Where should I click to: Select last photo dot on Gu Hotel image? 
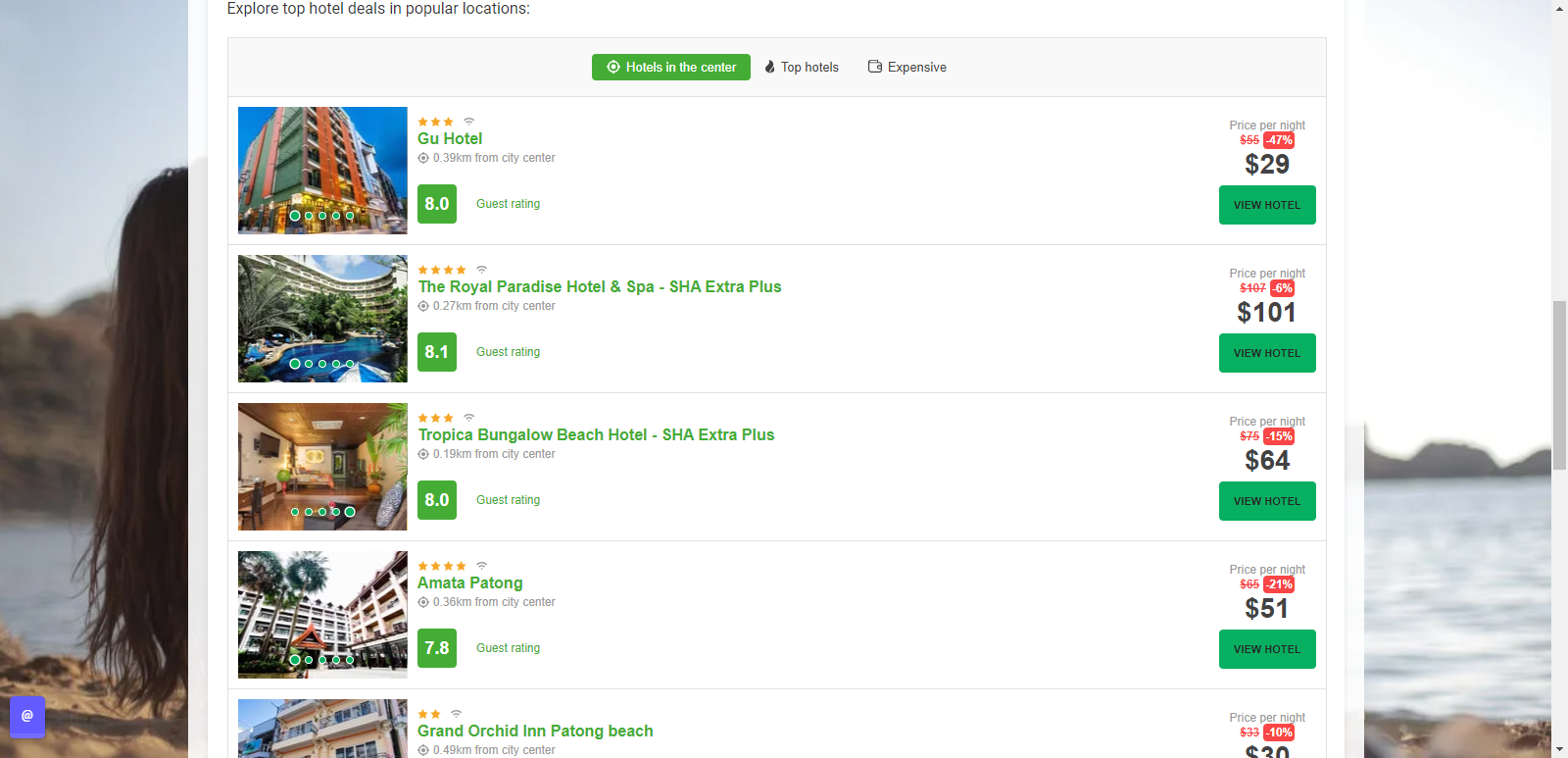point(350,216)
